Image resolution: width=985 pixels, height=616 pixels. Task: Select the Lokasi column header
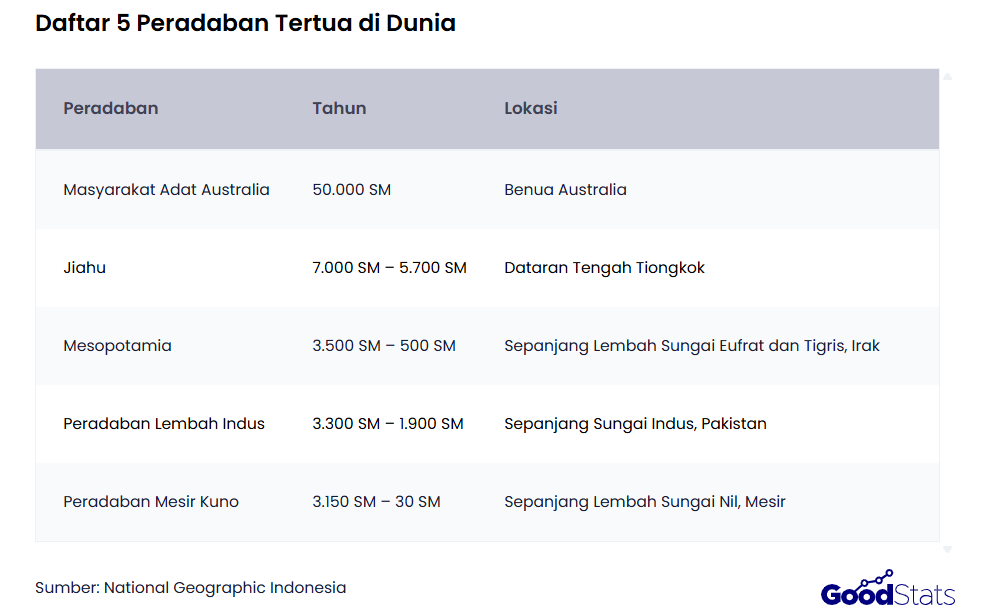pos(531,108)
